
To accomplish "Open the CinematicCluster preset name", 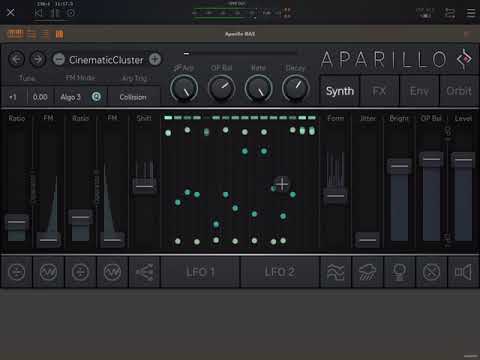I will pyautogui.click(x=106, y=60).
